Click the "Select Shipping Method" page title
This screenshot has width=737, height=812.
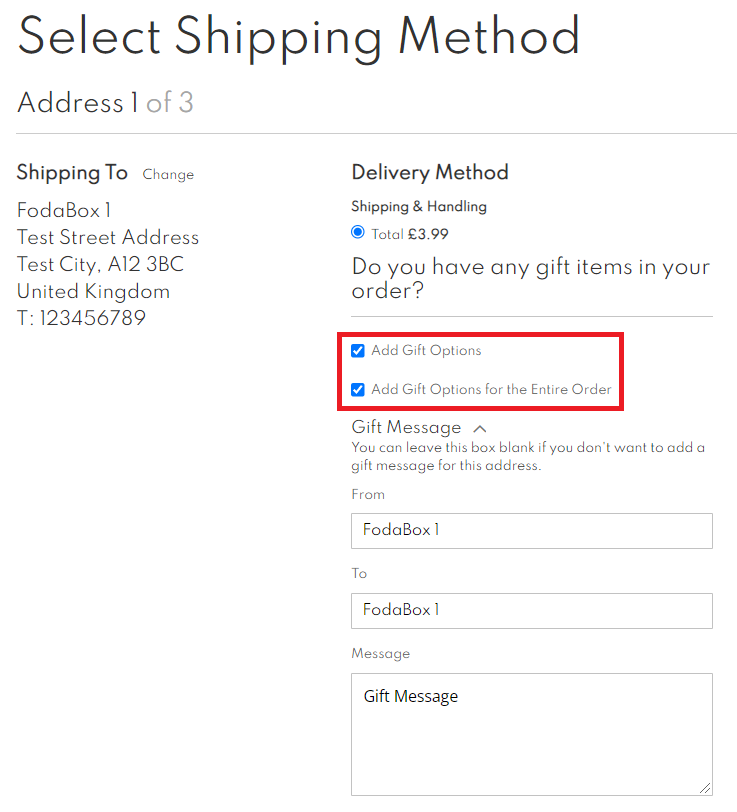coord(299,37)
